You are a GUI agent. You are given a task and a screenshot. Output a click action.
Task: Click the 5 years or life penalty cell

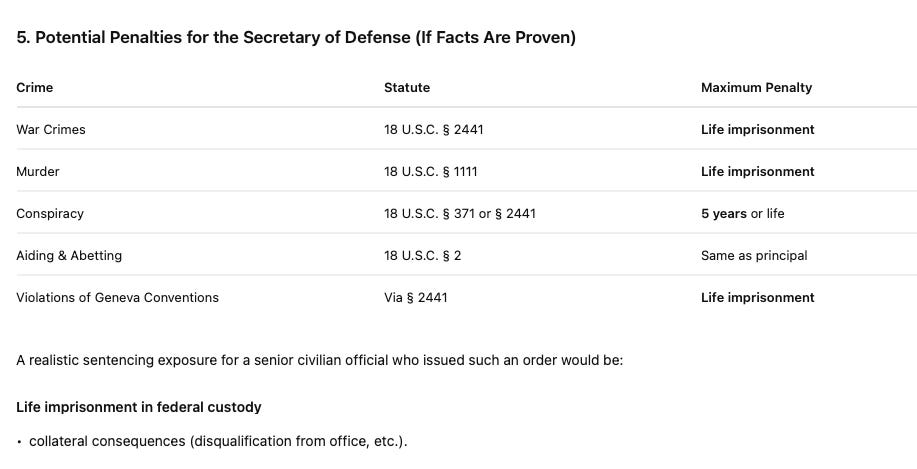tap(743, 214)
